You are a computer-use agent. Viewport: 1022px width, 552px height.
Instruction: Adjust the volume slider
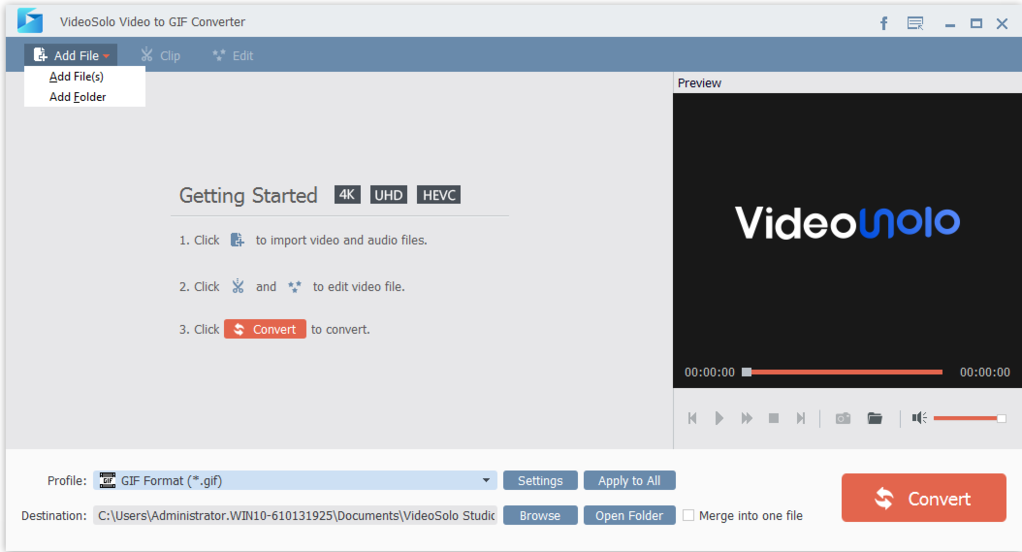coord(970,418)
